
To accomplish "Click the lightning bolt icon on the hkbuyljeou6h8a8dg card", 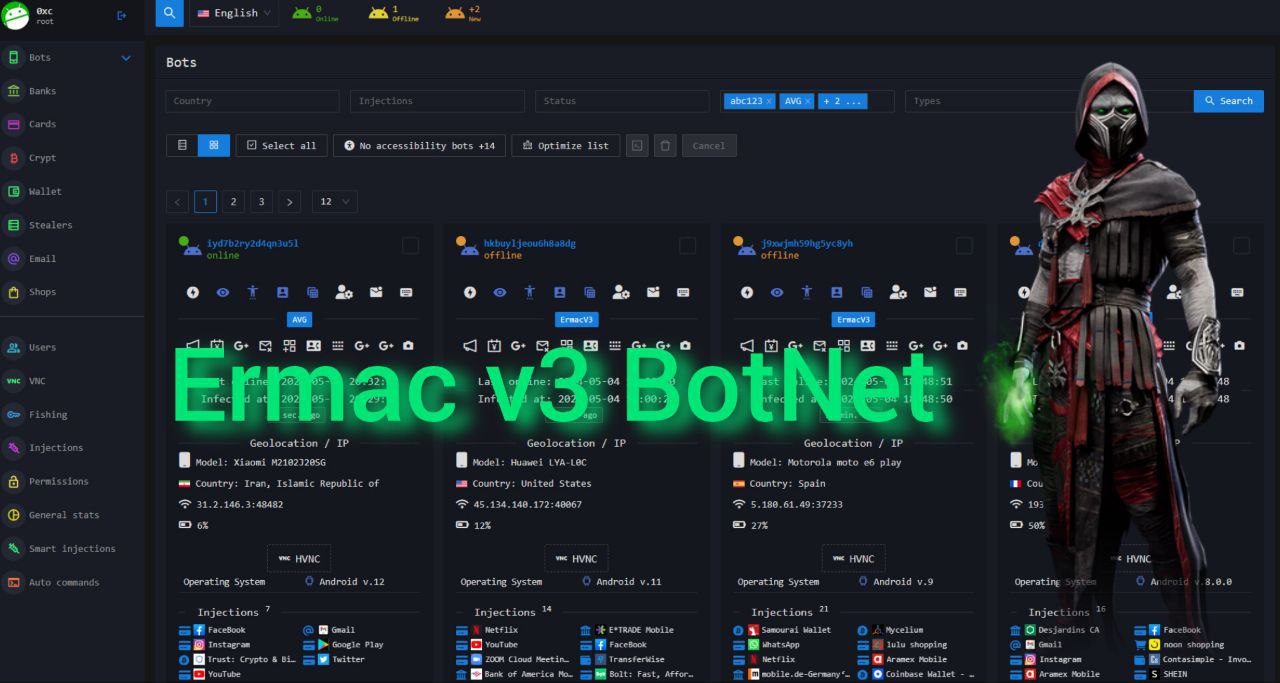I will pos(469,292).
